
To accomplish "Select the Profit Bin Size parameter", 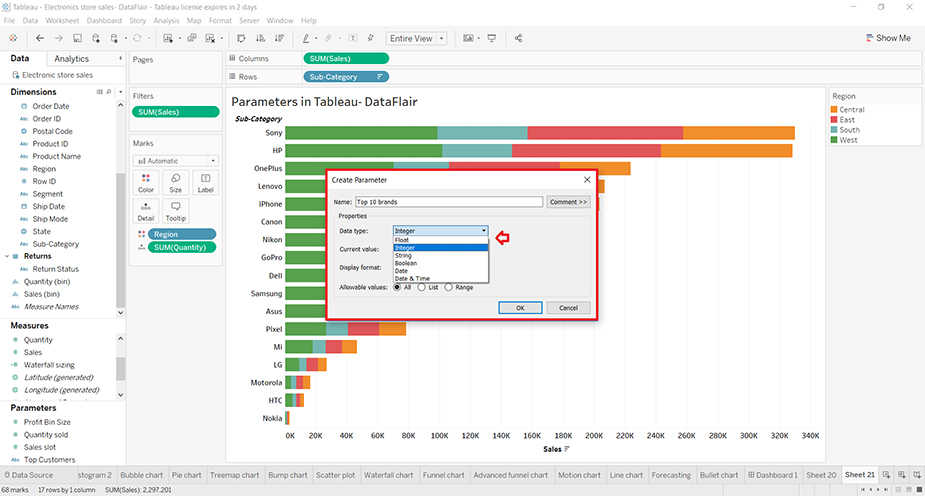I will [47, 422].
